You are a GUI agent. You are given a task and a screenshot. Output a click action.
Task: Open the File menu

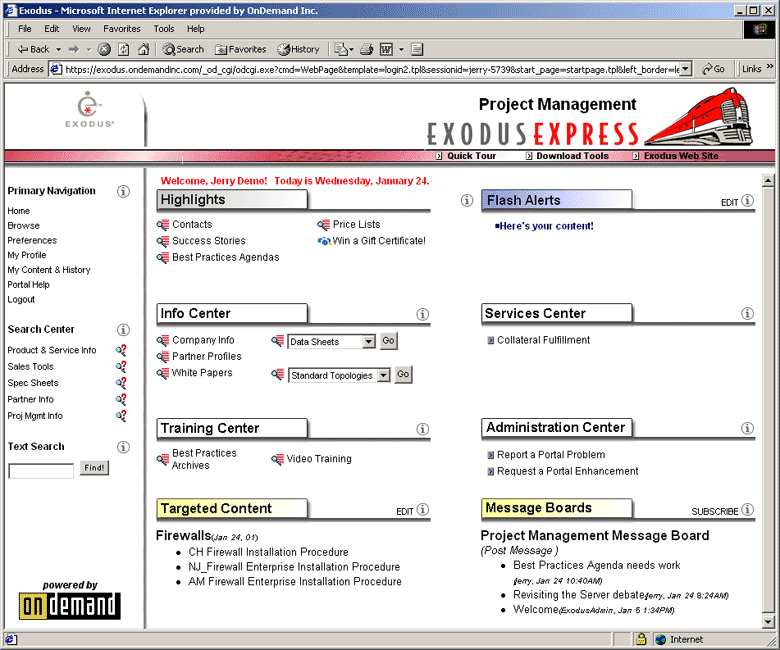[24, 29]
